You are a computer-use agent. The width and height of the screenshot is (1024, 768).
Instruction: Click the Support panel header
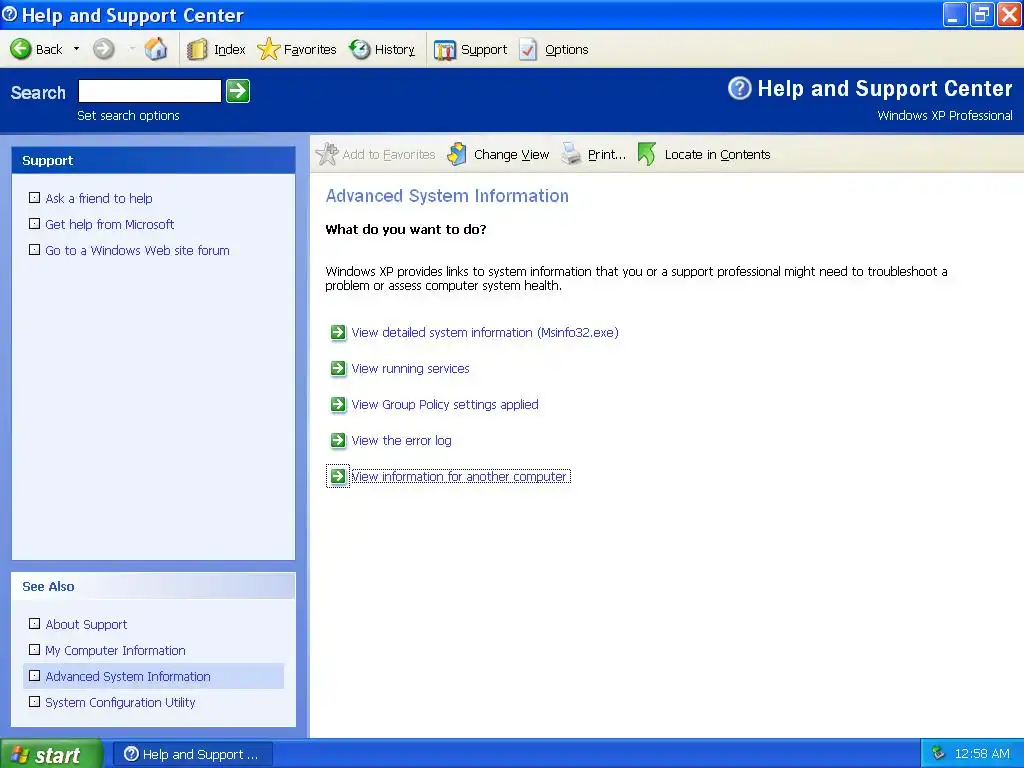153,161
